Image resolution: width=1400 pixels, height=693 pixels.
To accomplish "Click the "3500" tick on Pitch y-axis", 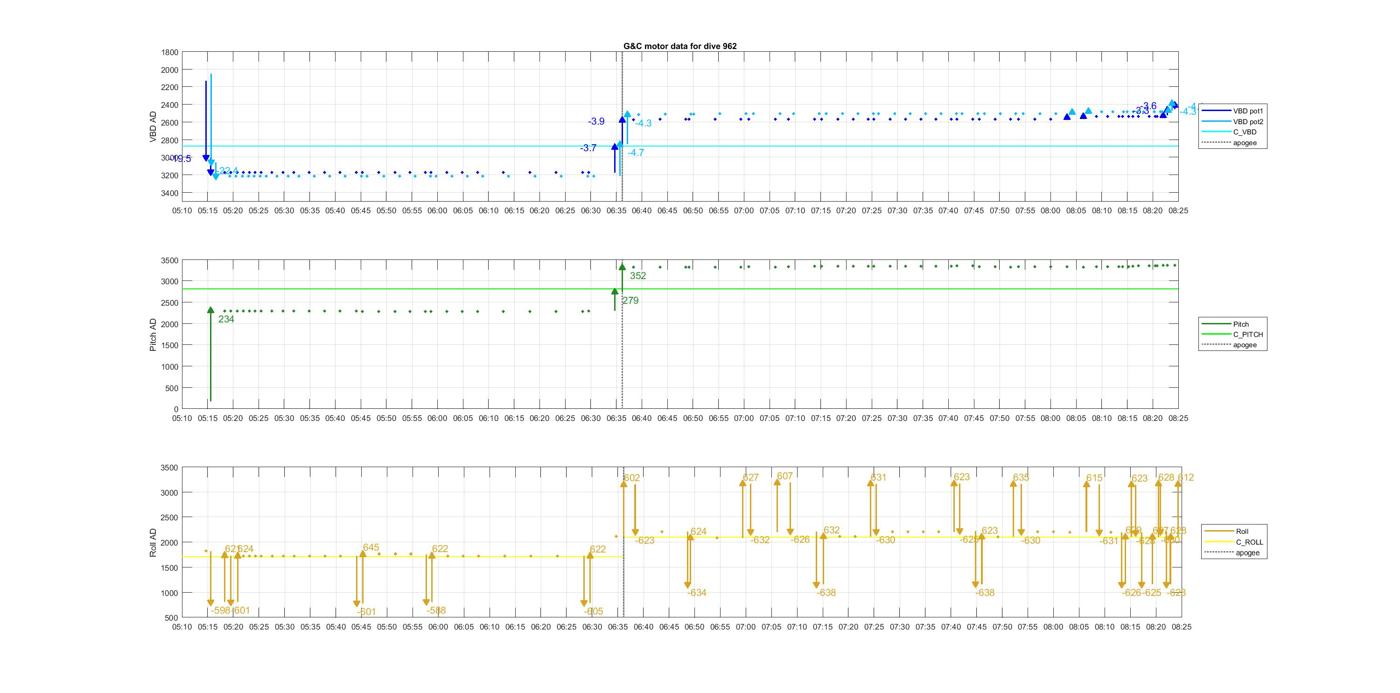I will click(169, 260).
